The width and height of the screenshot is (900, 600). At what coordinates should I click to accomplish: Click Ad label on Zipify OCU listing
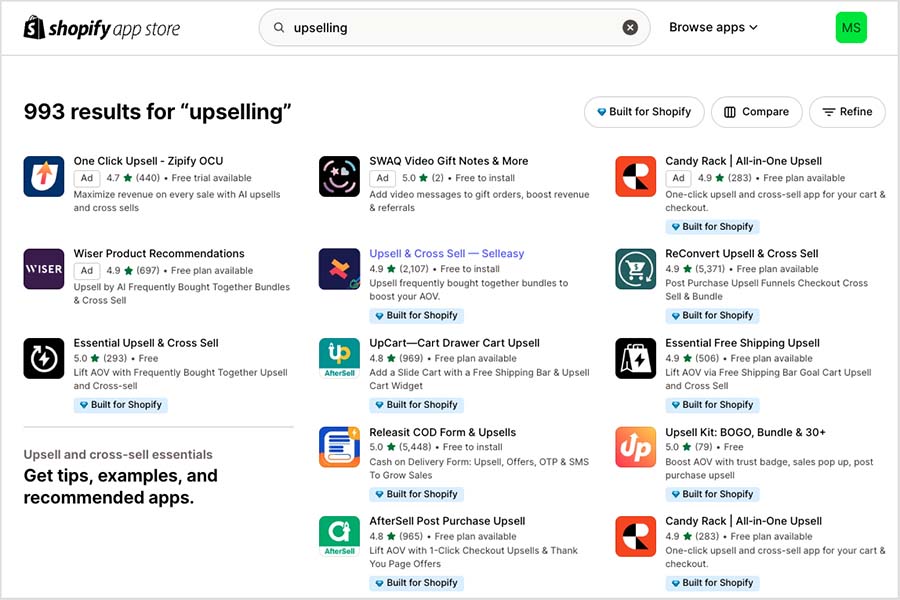87,179
